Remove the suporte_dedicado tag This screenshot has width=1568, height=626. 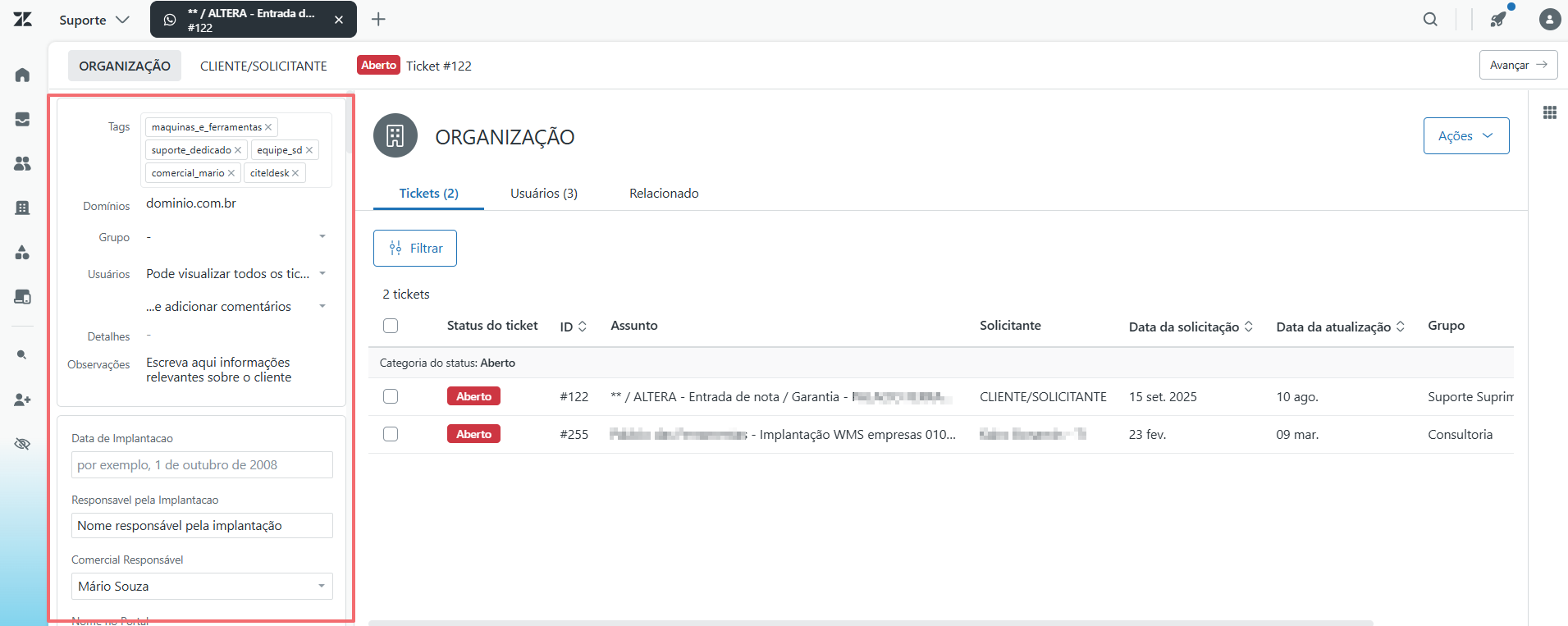[x=238, y=150]
